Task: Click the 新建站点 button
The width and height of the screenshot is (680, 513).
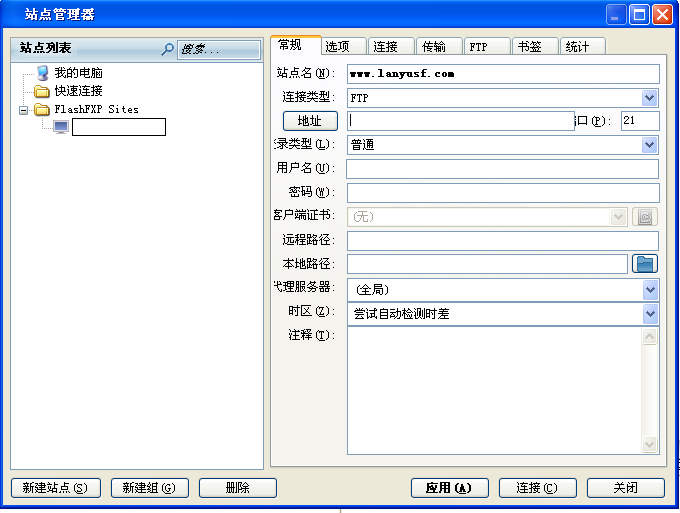Action: [56, 488]
